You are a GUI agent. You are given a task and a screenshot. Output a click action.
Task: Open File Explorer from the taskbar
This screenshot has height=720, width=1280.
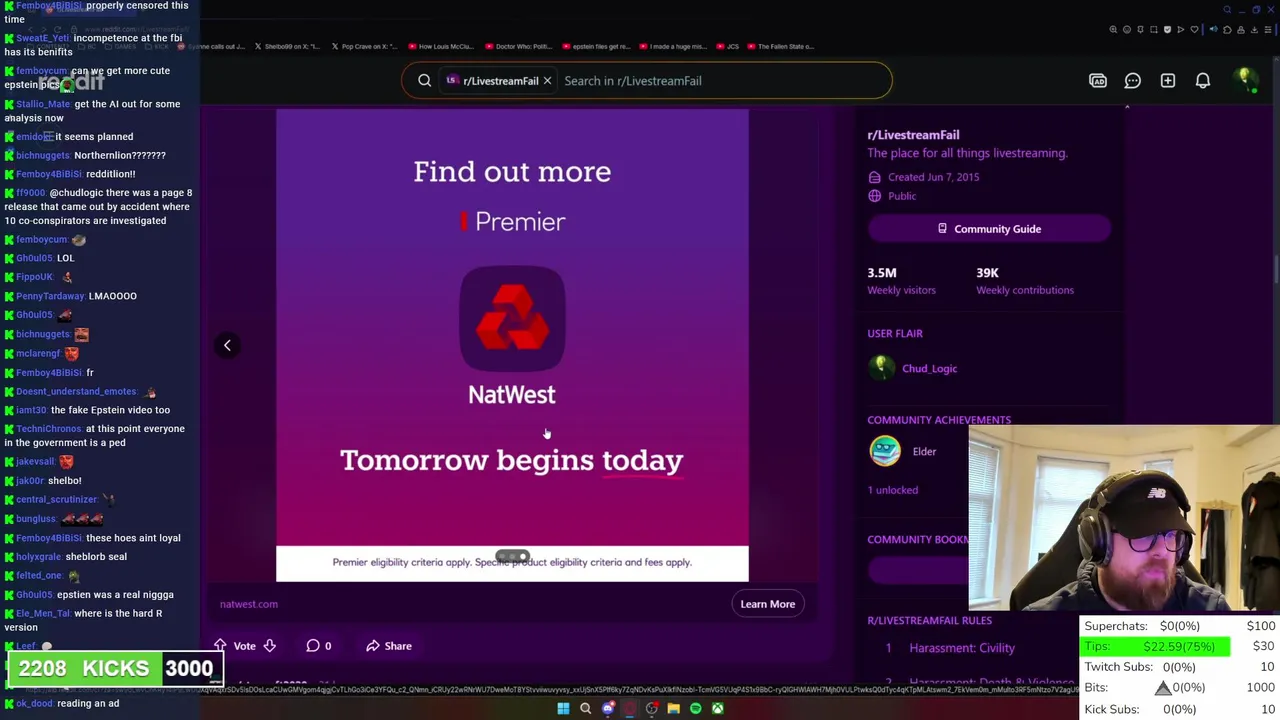click(x=673, y=709)
